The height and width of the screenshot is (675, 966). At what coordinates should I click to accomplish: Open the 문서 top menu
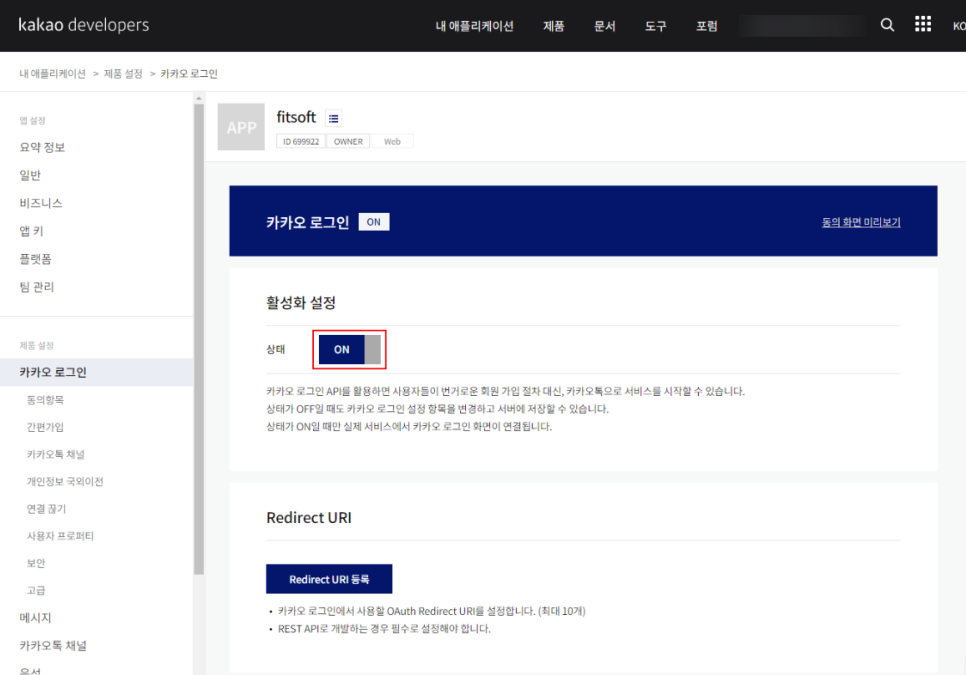pyautogui.click(x=604, y=26)
